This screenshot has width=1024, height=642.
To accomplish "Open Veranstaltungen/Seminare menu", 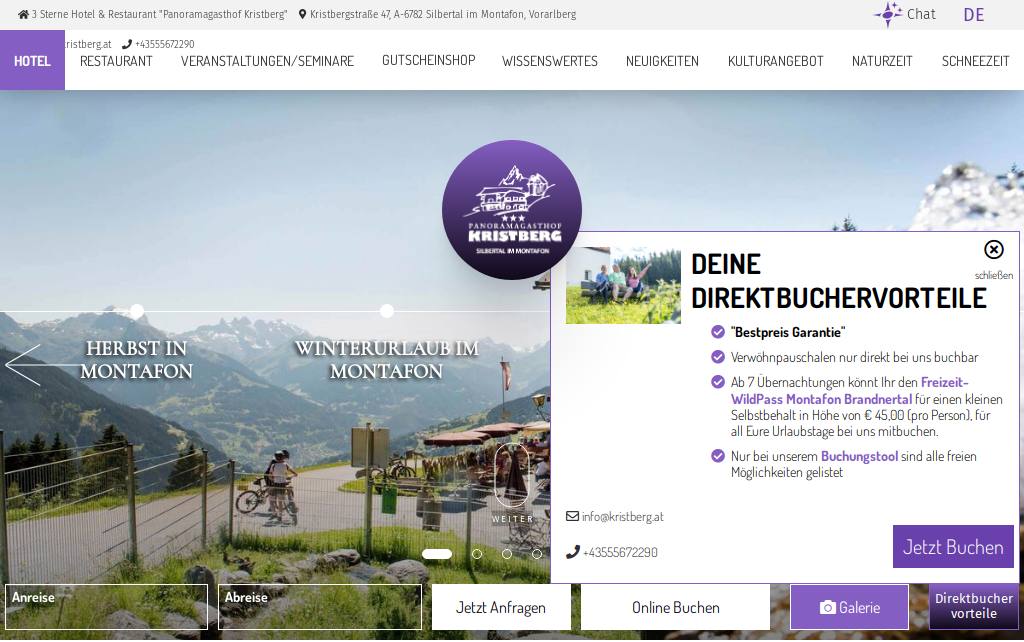I will tap(267, 61).
